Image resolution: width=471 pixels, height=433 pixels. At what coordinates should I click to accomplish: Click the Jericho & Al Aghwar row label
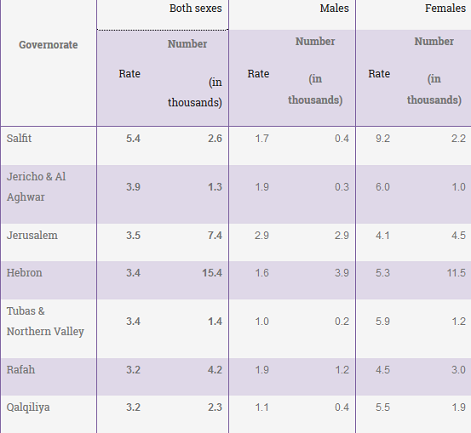click(36, 187)
